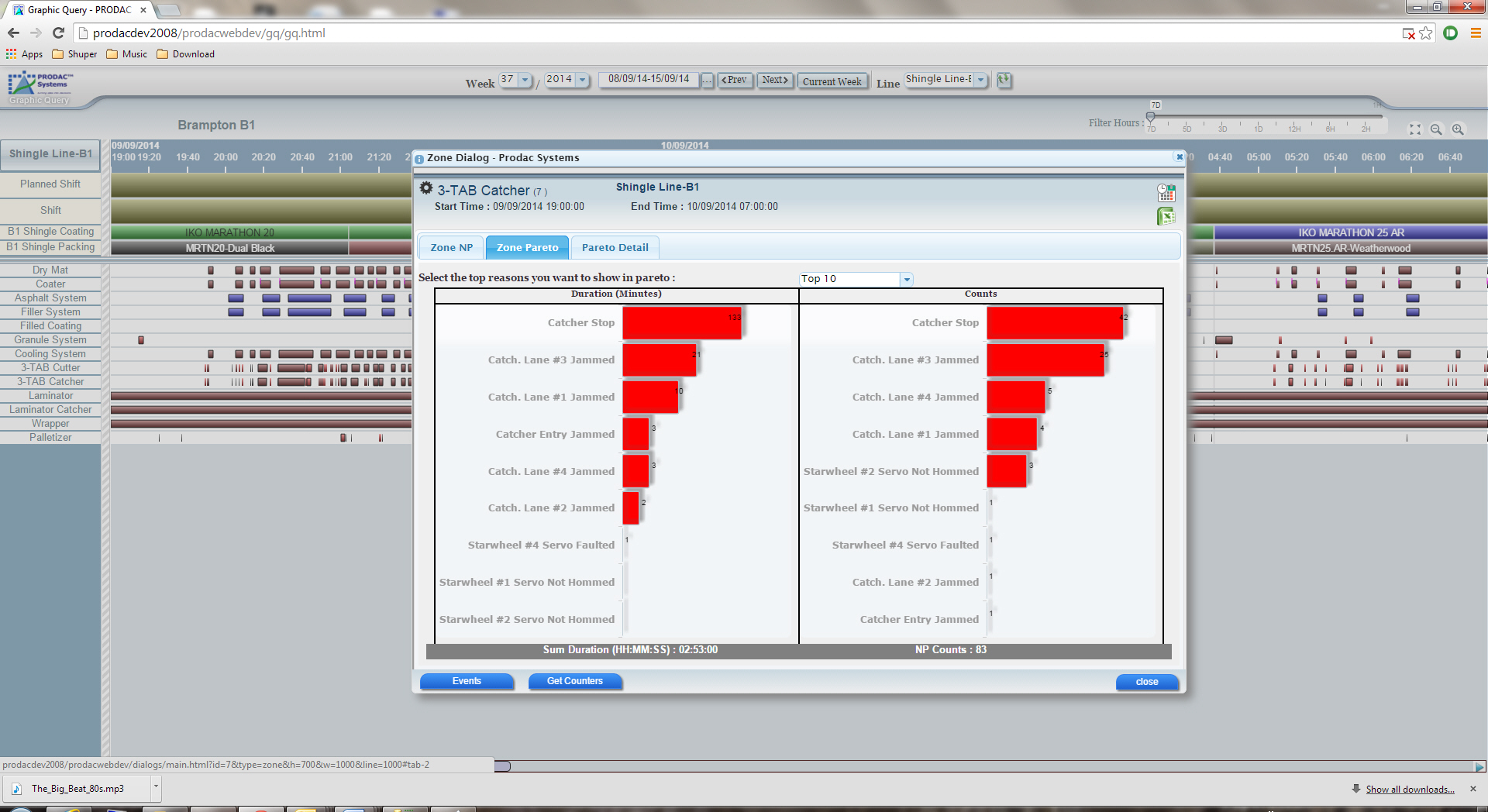This screenshot has height=812, width=1488.
Task: Switch to the Zone NP tab
Action: click(x=451, y=248)
